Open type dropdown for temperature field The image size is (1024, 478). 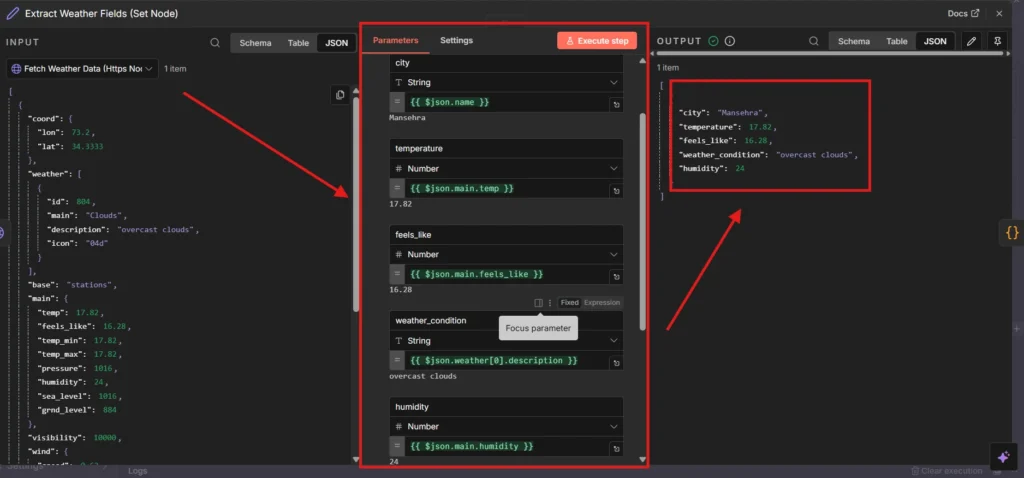click(x=506, y=168)
